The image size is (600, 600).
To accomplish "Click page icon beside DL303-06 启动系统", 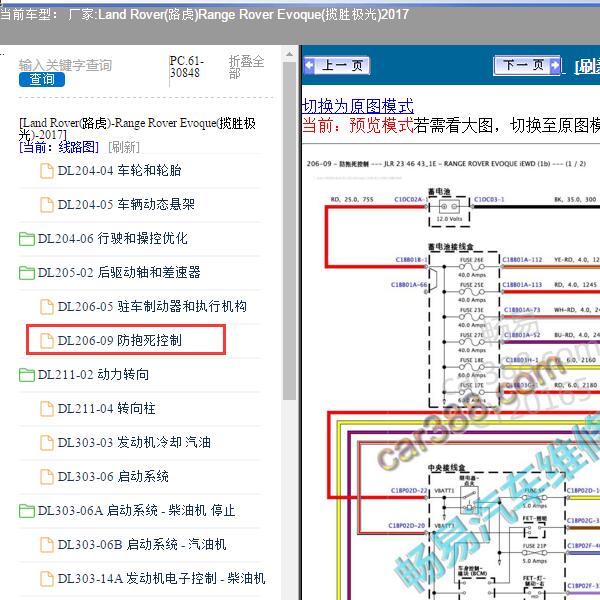I will [x=47, y=477].
